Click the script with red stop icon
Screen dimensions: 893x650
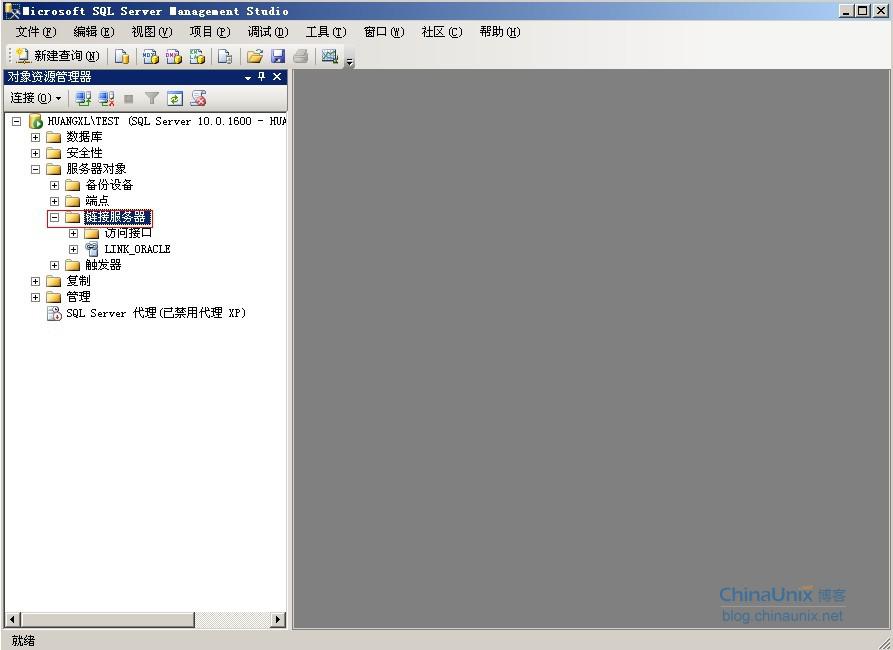(198, 99)
